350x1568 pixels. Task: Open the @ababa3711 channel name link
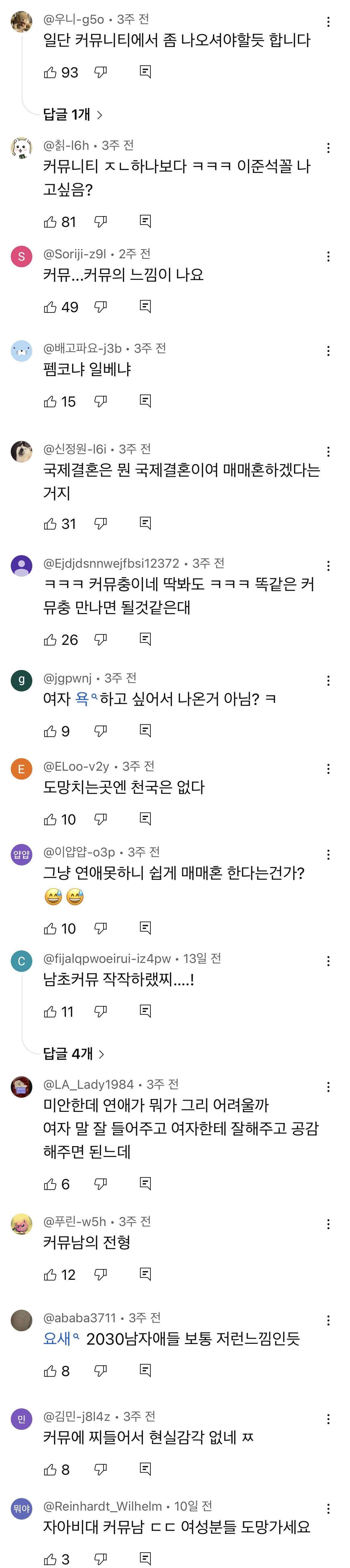point(79,1318)
